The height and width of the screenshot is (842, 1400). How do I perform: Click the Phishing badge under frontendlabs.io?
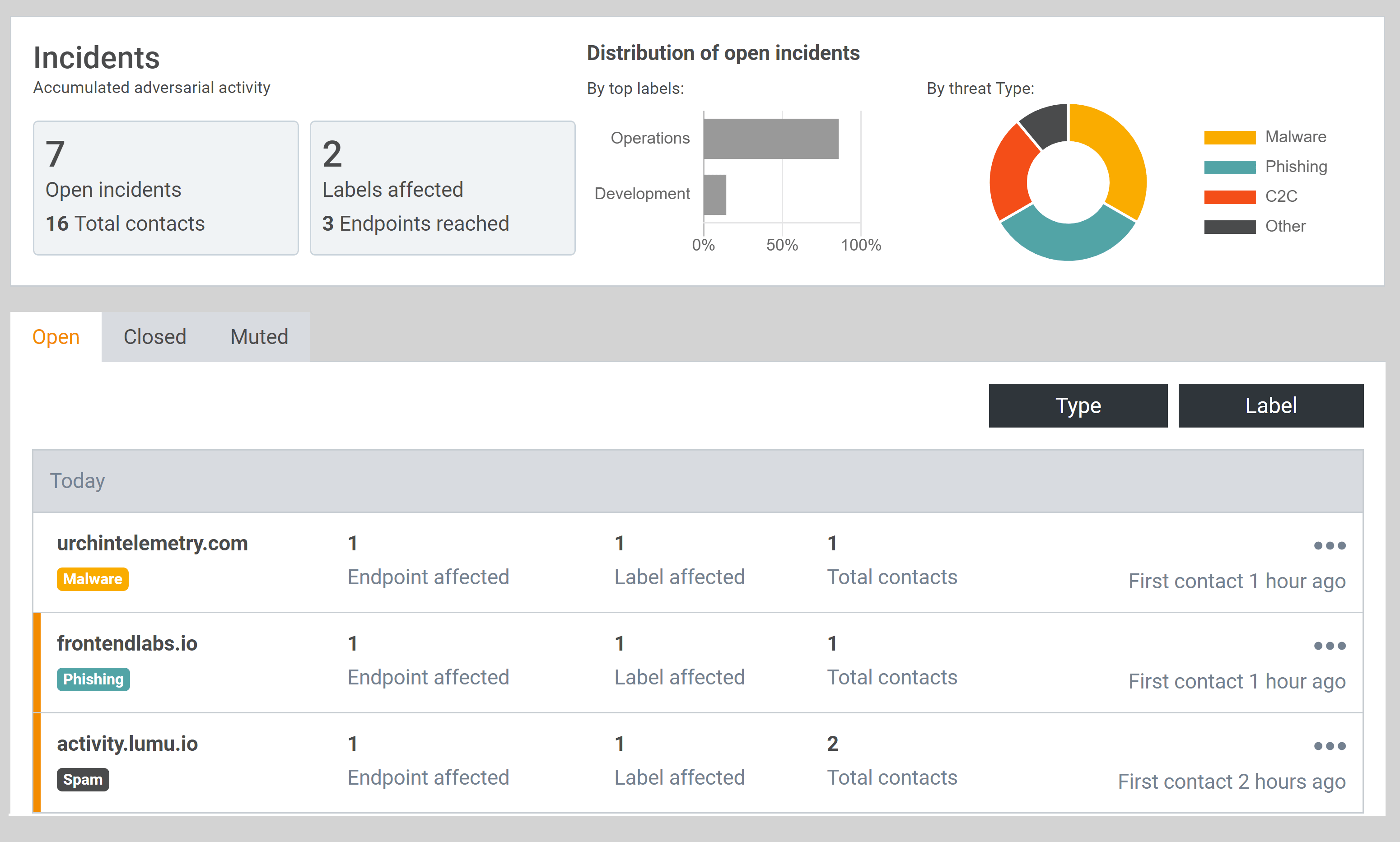93,679
